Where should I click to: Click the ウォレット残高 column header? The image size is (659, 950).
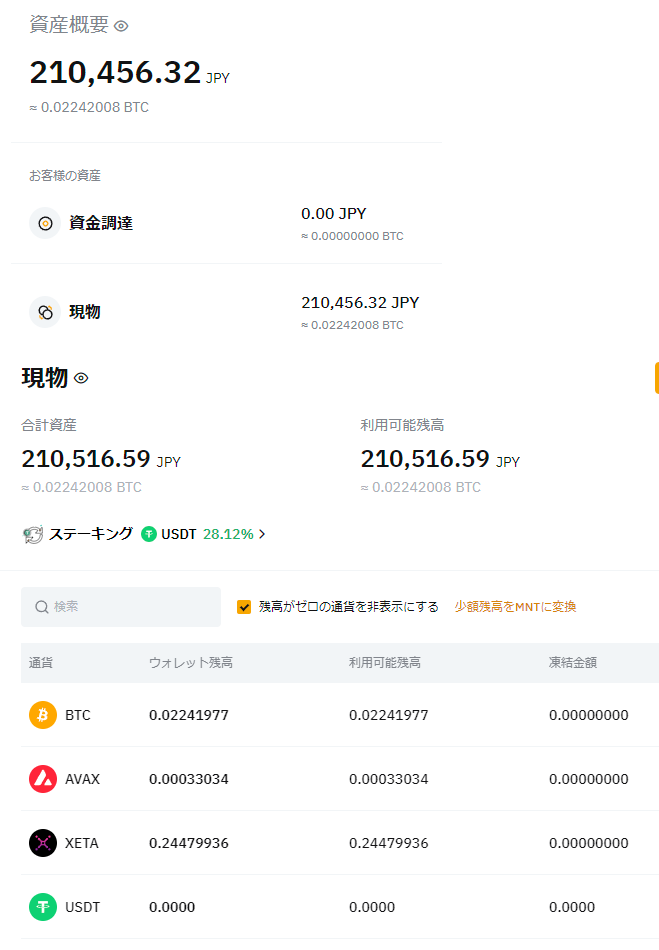[191, 663]
